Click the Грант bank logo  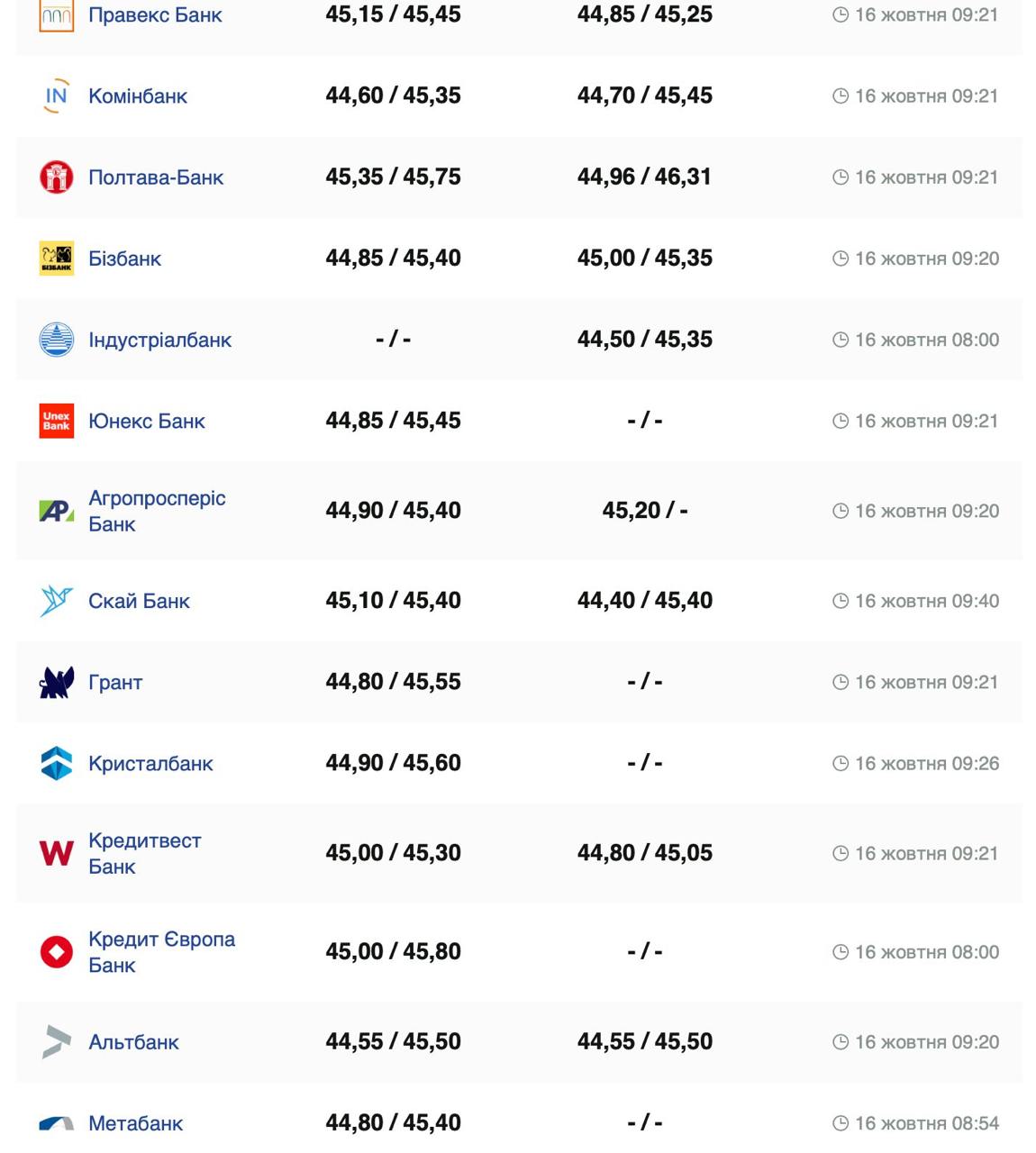[56, 682]
